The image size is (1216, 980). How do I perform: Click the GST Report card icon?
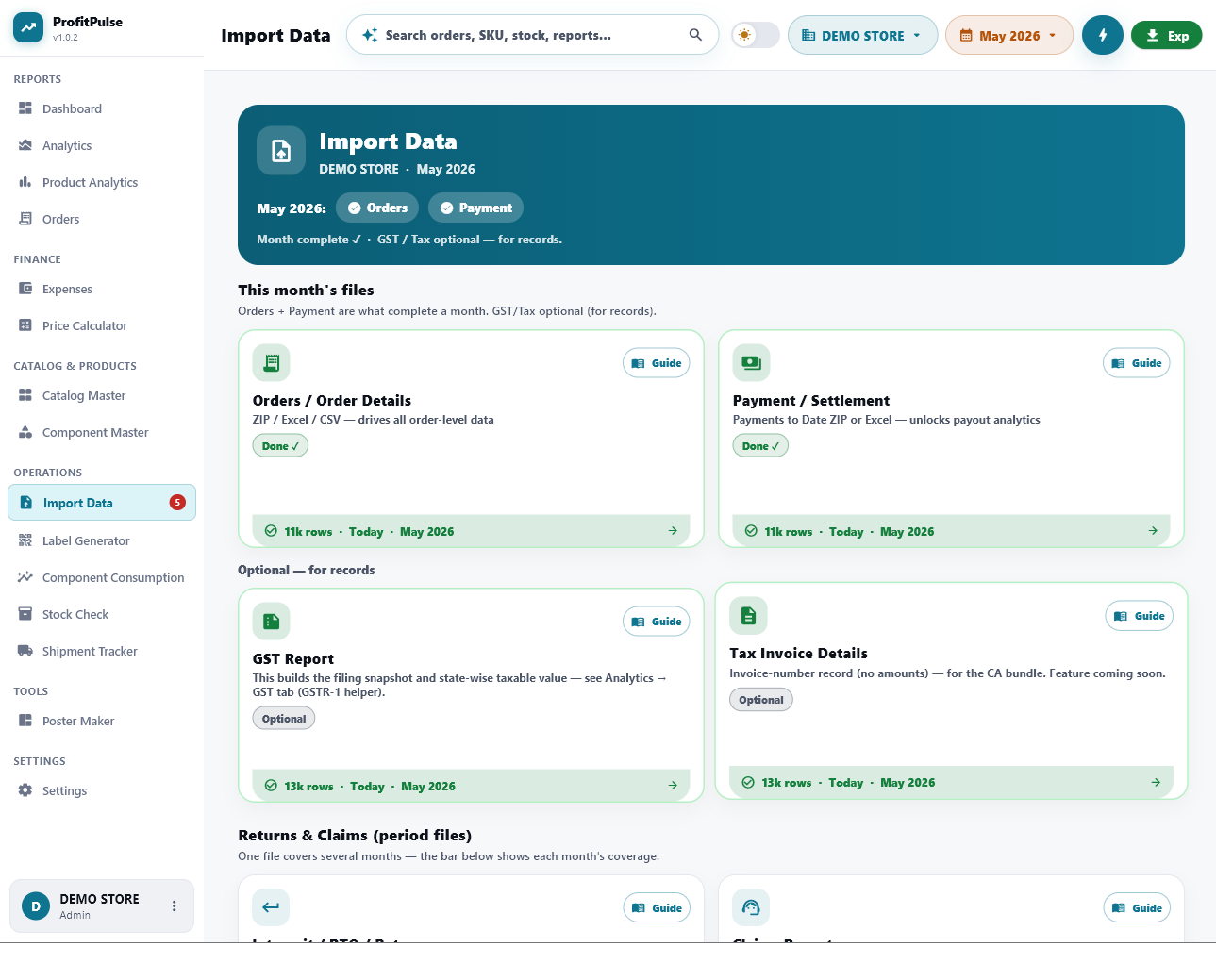271,622
